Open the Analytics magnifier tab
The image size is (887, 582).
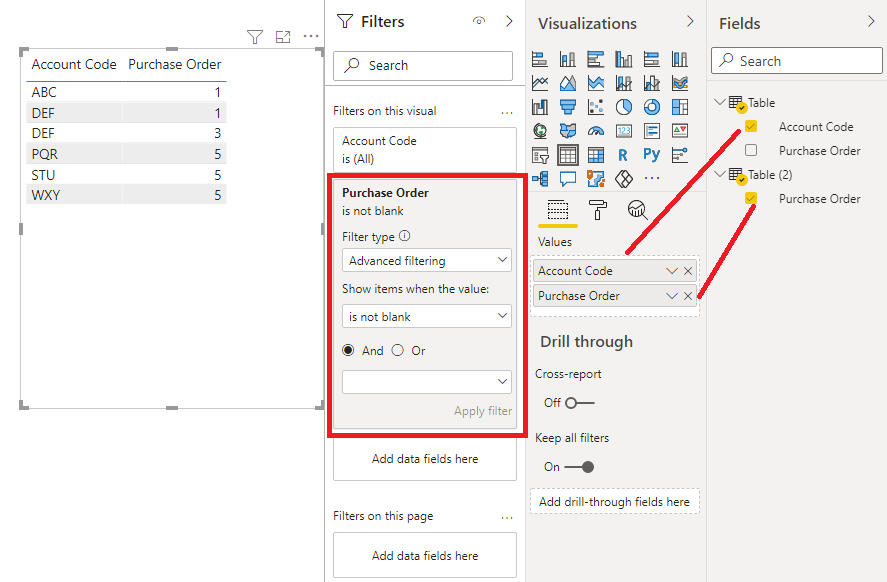[638, 210]
